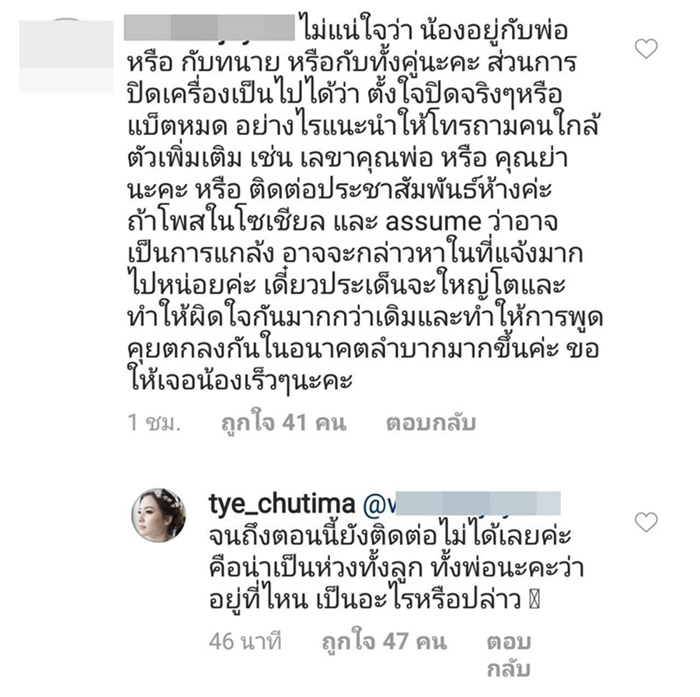This screenshot has height=697, width=700.
Task: Click the line จนถึงตอนนี้ยังติดต่อไม่ได้เลยค่ะ
Action: [x=390, y=536]
